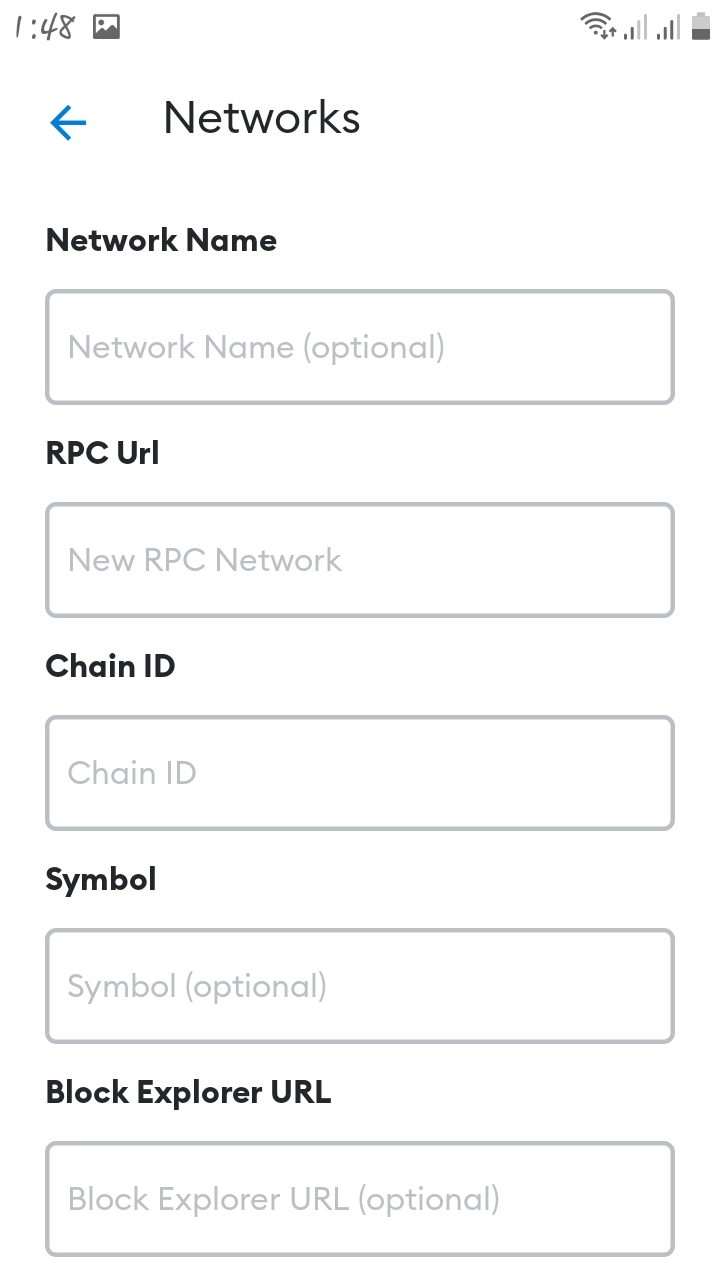Viewport: 720px width, 1280px height.
Task: Tap the first cellular signal bars icon
Action: 635,27
